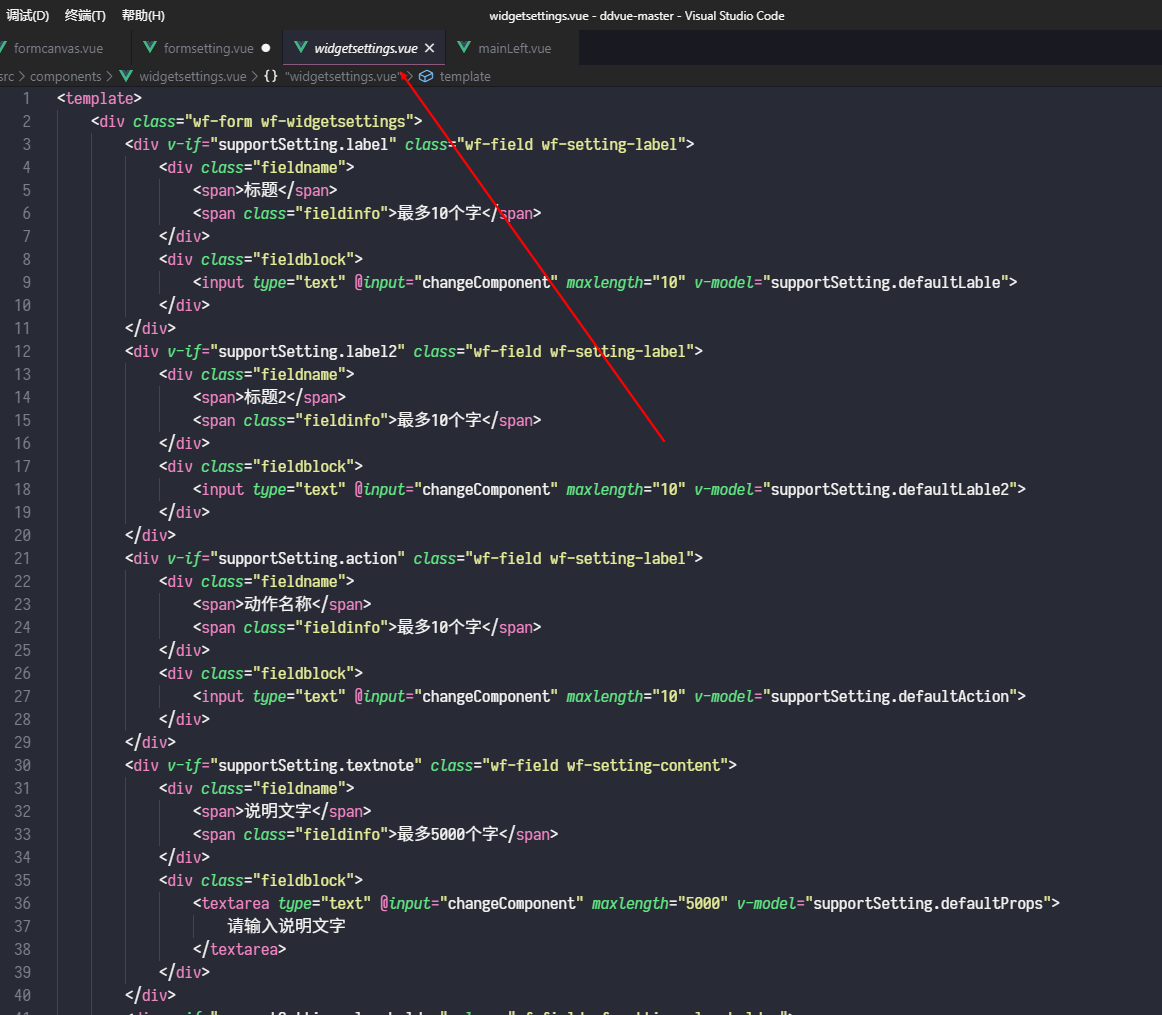The width and height of the screenshot is (1162, 1015).
Task: Select the widgetsettings.vue tab
Action: [x=365, y=48]
